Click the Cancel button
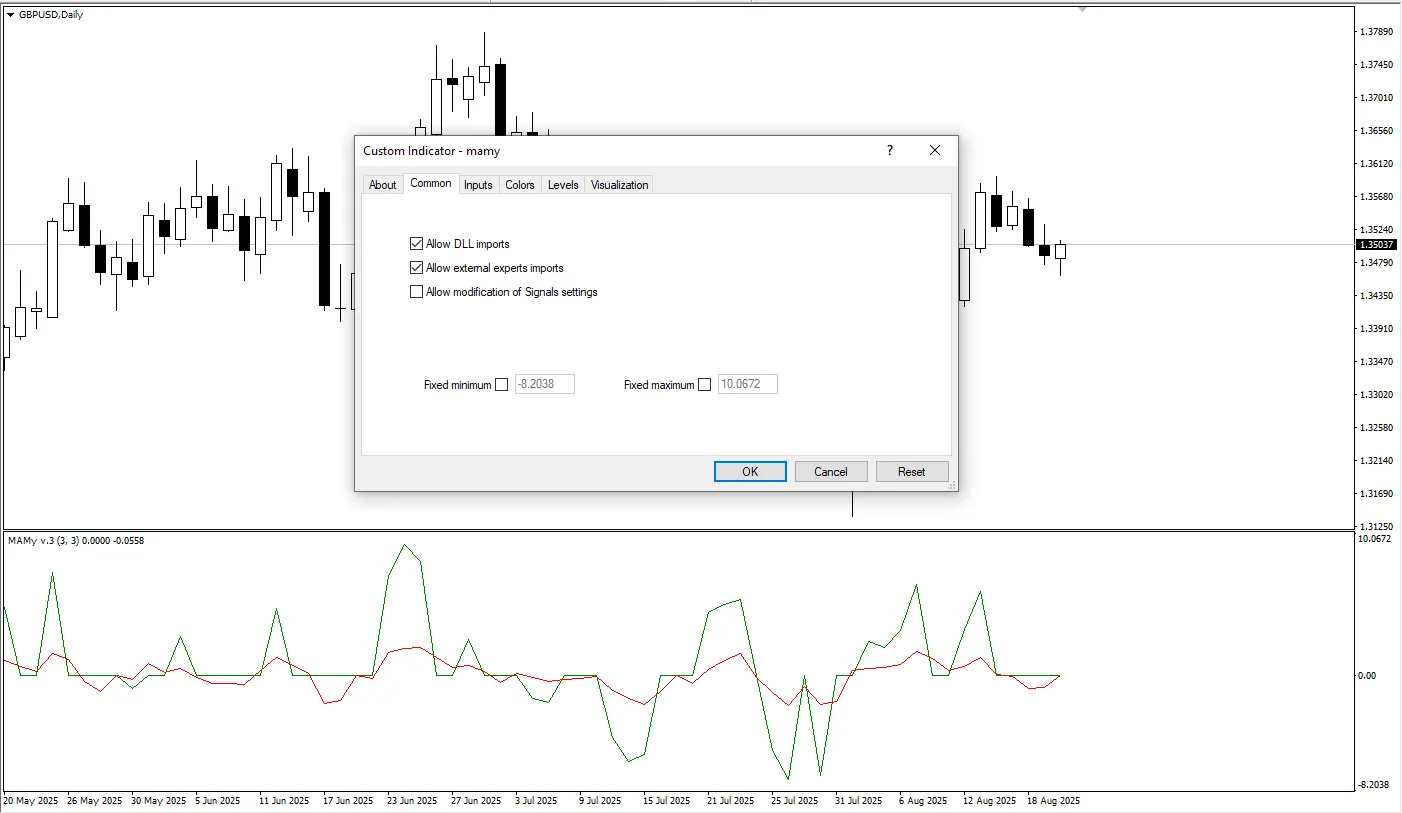This screenshot has height=813, width=1402. coord(830,472)
